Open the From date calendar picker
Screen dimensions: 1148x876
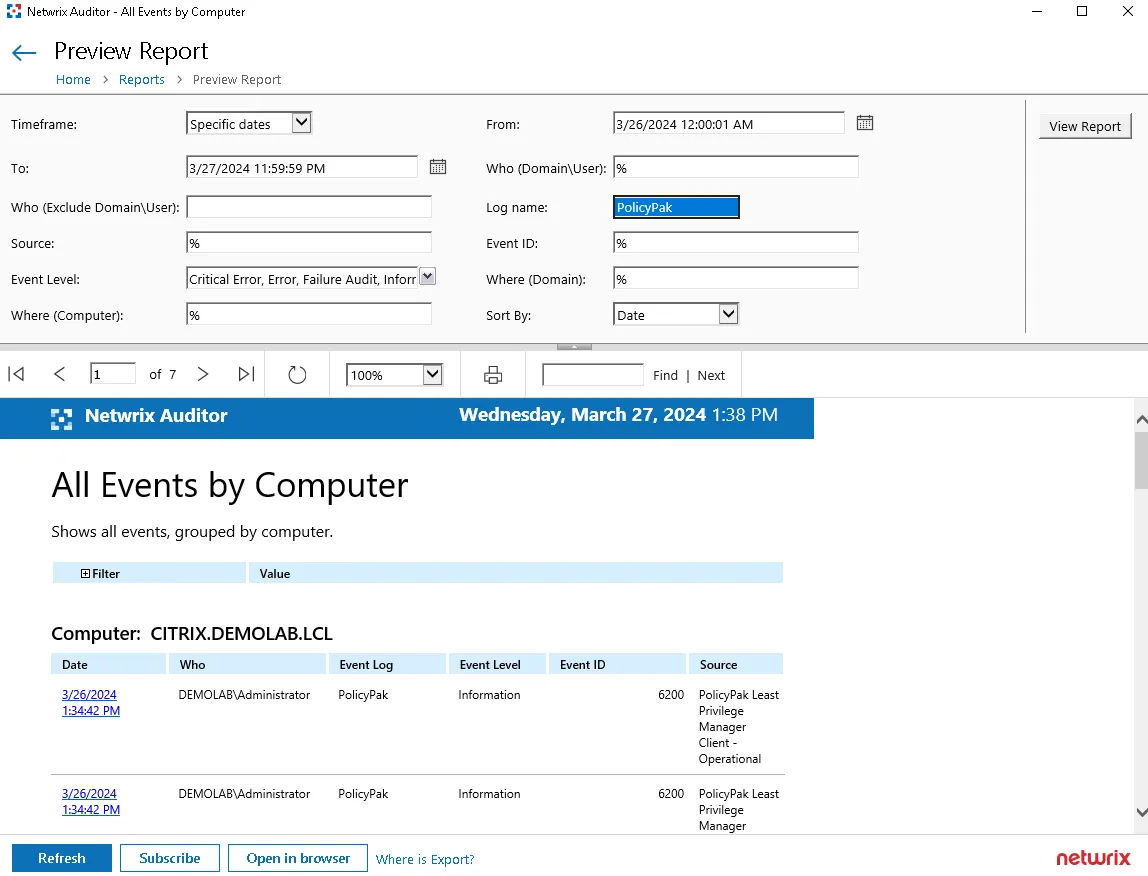click(x=865, y=123)
